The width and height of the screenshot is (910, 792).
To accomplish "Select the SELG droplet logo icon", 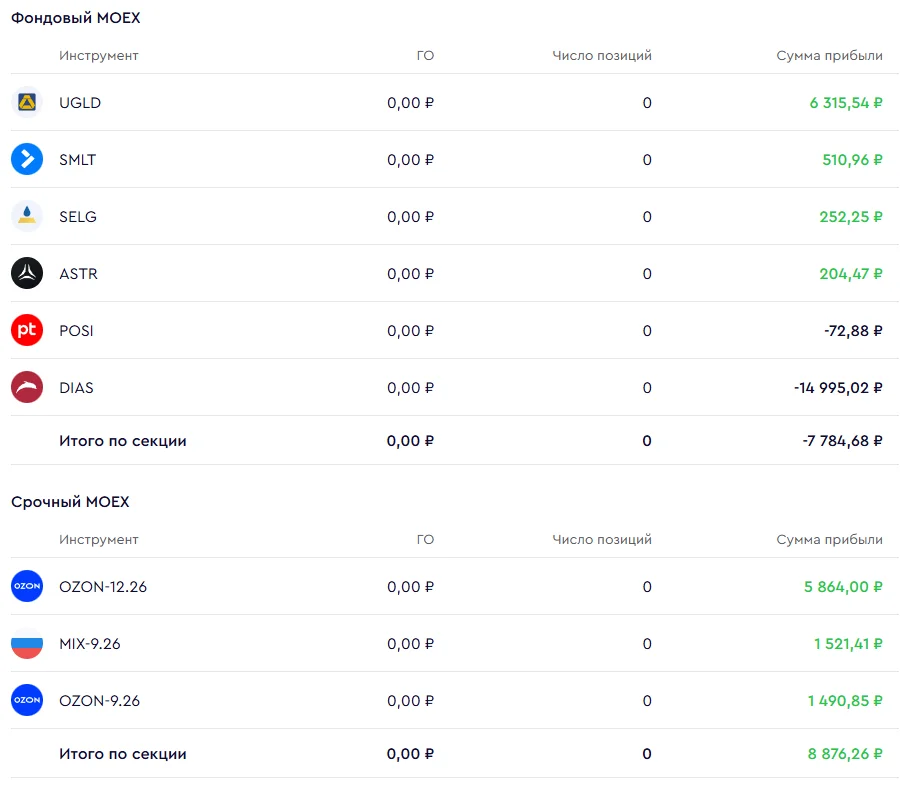I will click(x=27, y=216).
